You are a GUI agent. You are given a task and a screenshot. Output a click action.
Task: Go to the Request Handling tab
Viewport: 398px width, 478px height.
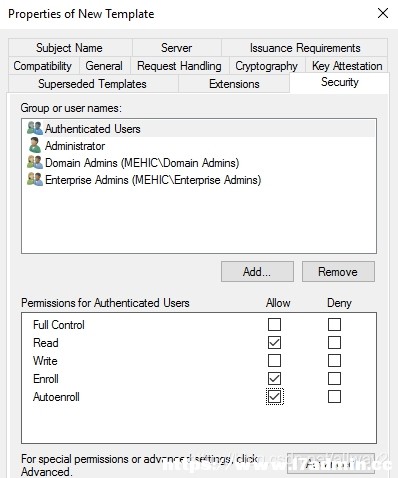179,66
